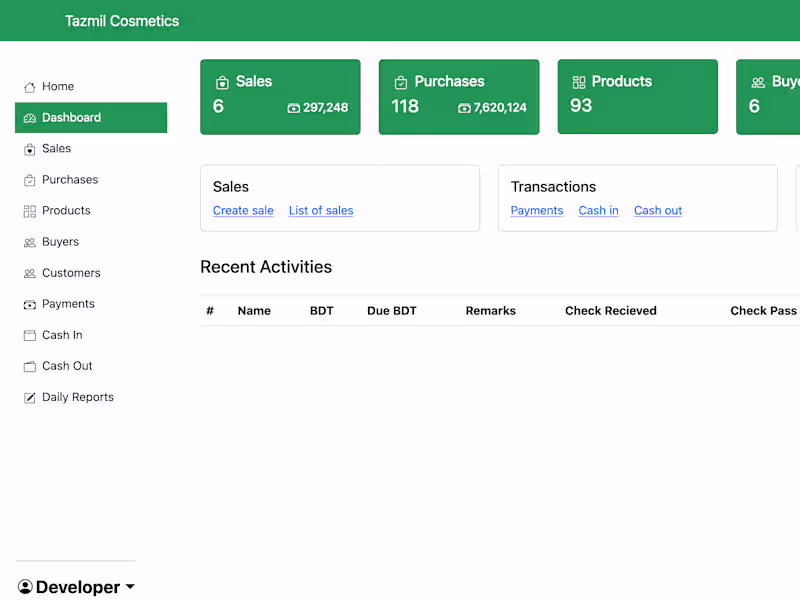Click the Dashboard speedometer icon

[x=30, y=118]
